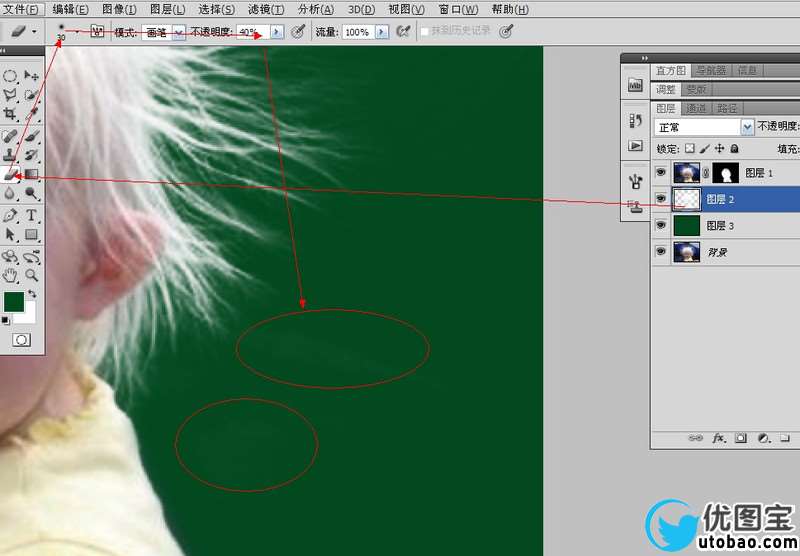
Task: Lock transparent pixels
Action: [690, 148]
